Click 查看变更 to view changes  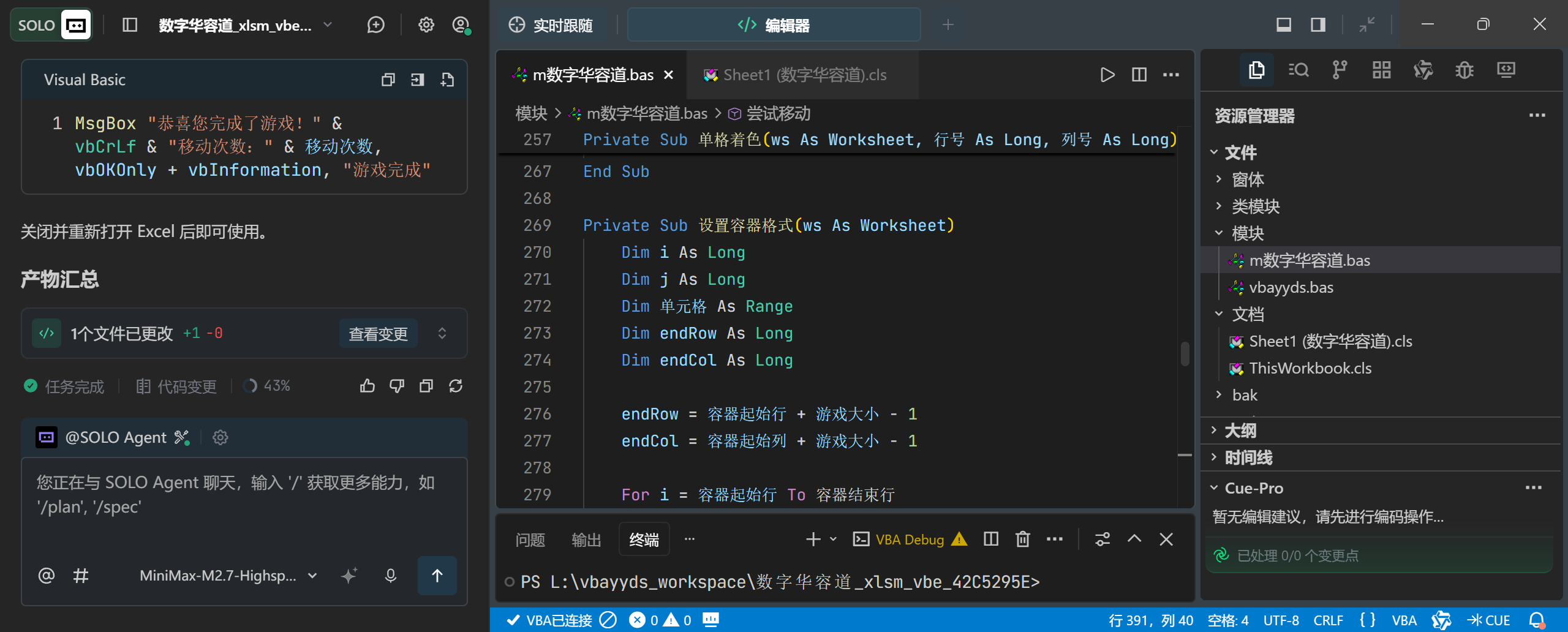pyautogui.click(x=378, y=333)
